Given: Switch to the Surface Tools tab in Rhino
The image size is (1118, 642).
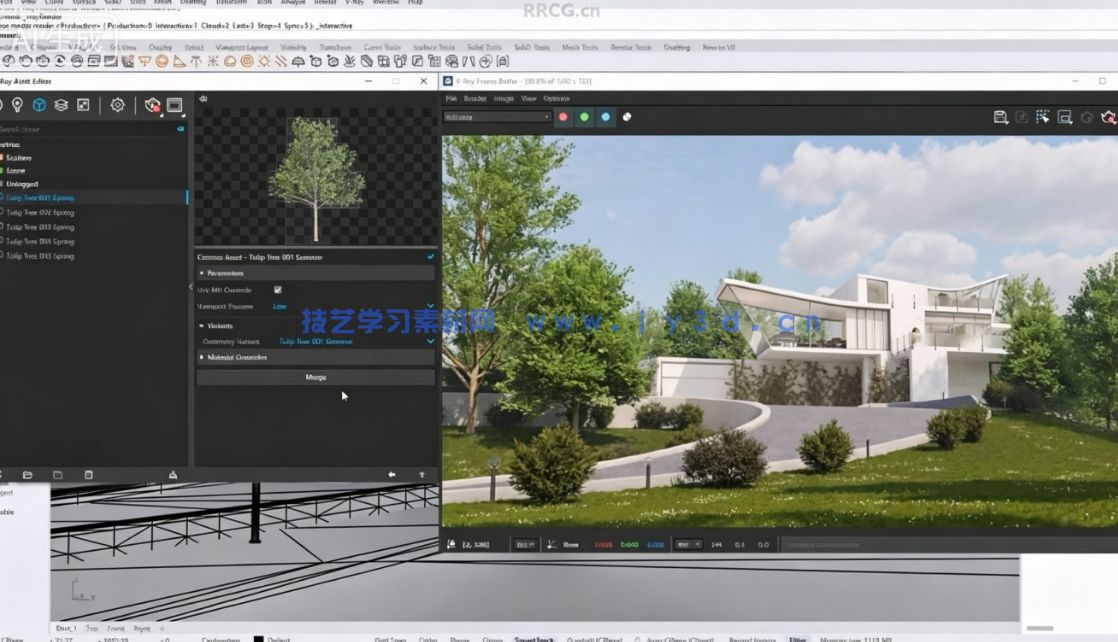Looking at the screenshot, I should coord(434,47).
